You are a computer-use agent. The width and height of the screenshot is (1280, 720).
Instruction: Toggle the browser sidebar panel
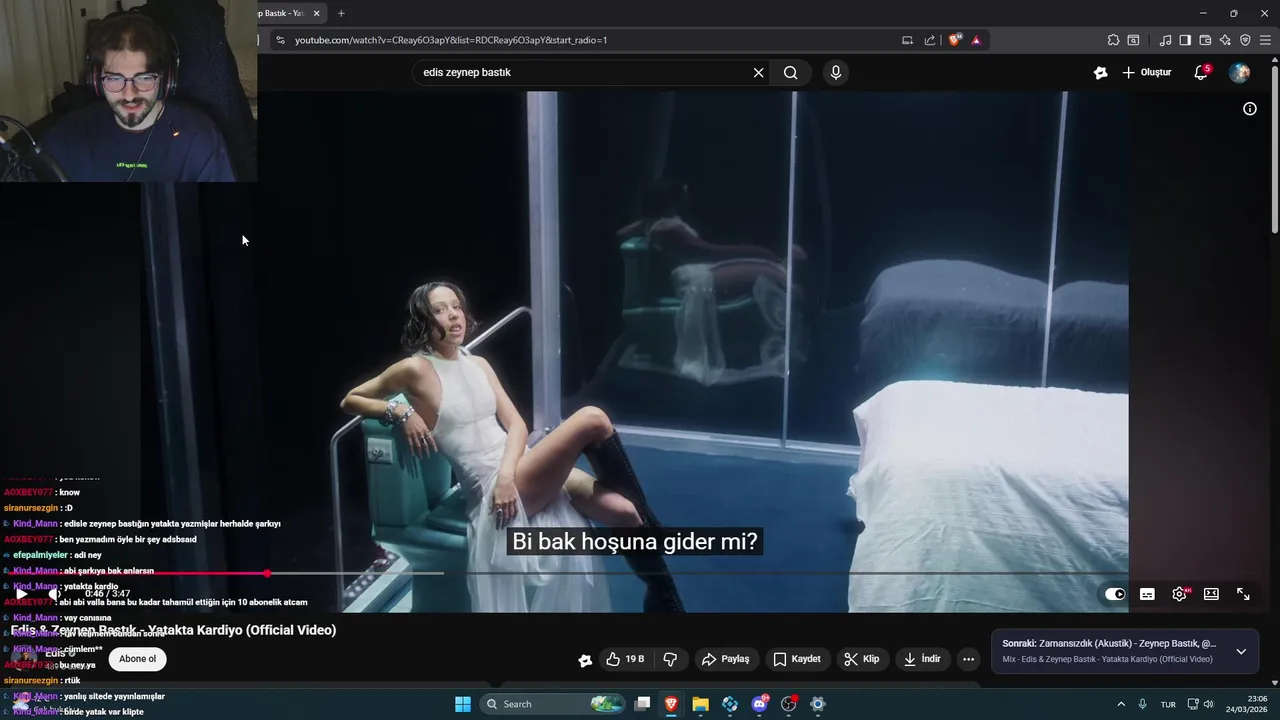click(x=1185, y=40)
